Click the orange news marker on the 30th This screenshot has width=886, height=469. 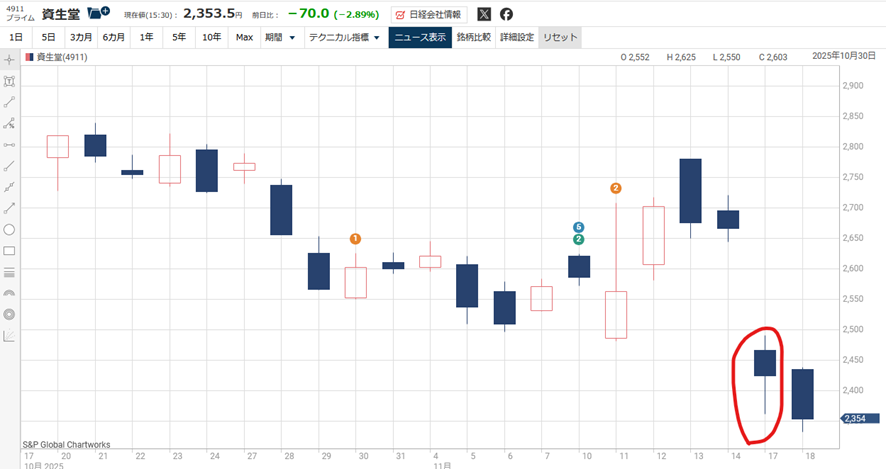click(355, 239)
